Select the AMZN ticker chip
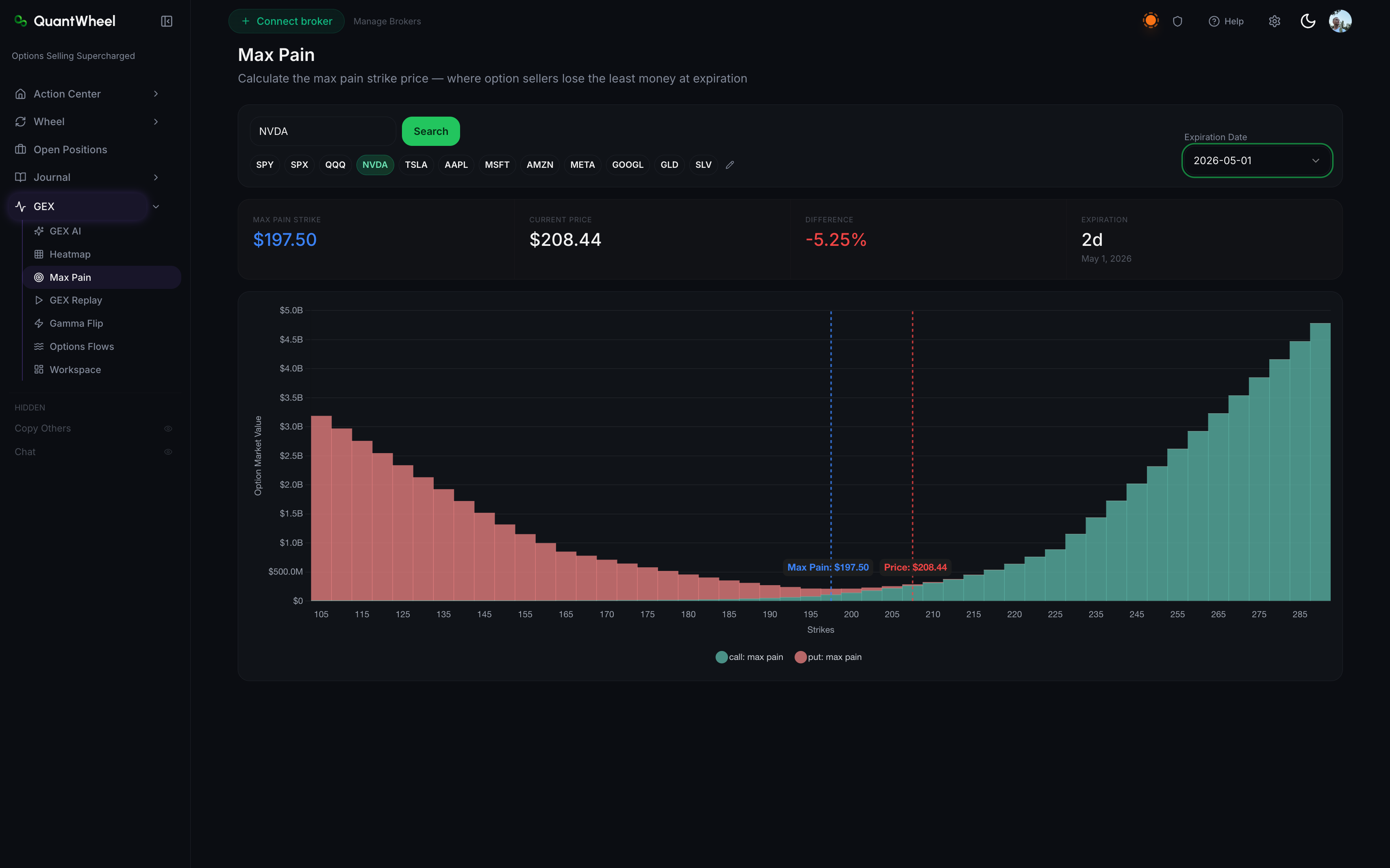1390x868 pixels. pyautogui.click(x=540, y=165)
